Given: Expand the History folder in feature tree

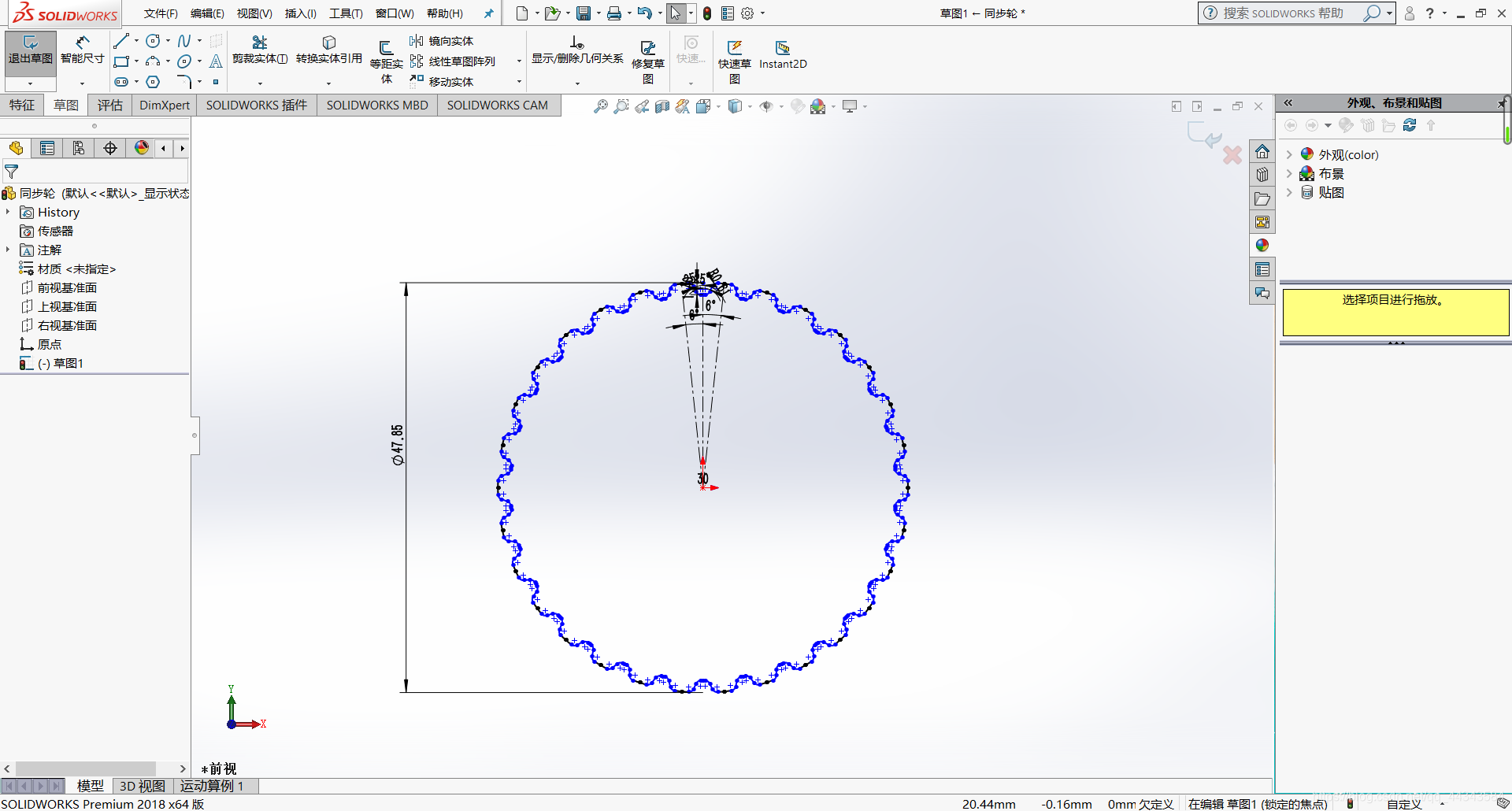Looking at the screenshot, I should click(8, 213).
